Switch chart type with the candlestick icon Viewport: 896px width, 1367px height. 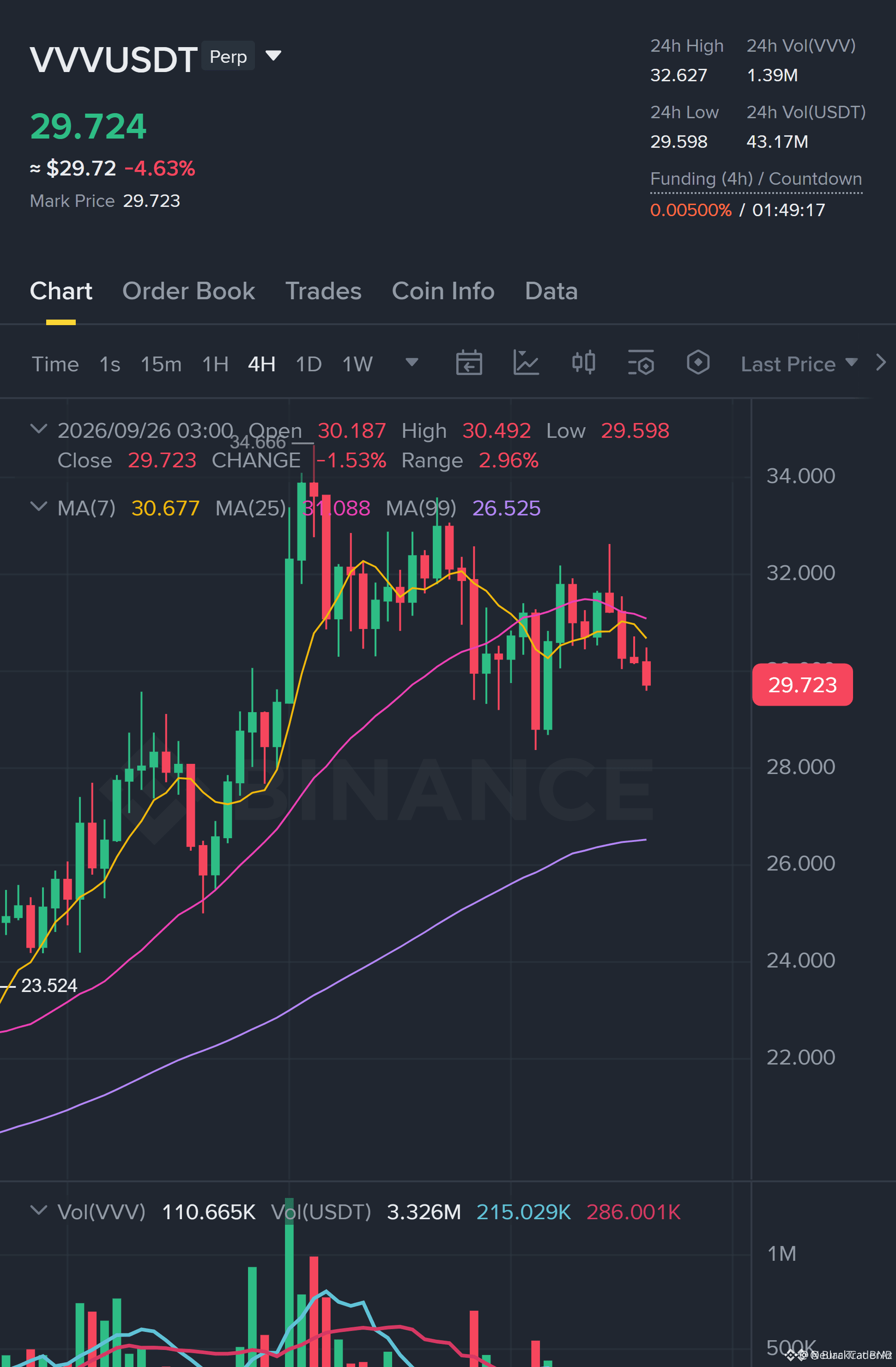[583, 363]
